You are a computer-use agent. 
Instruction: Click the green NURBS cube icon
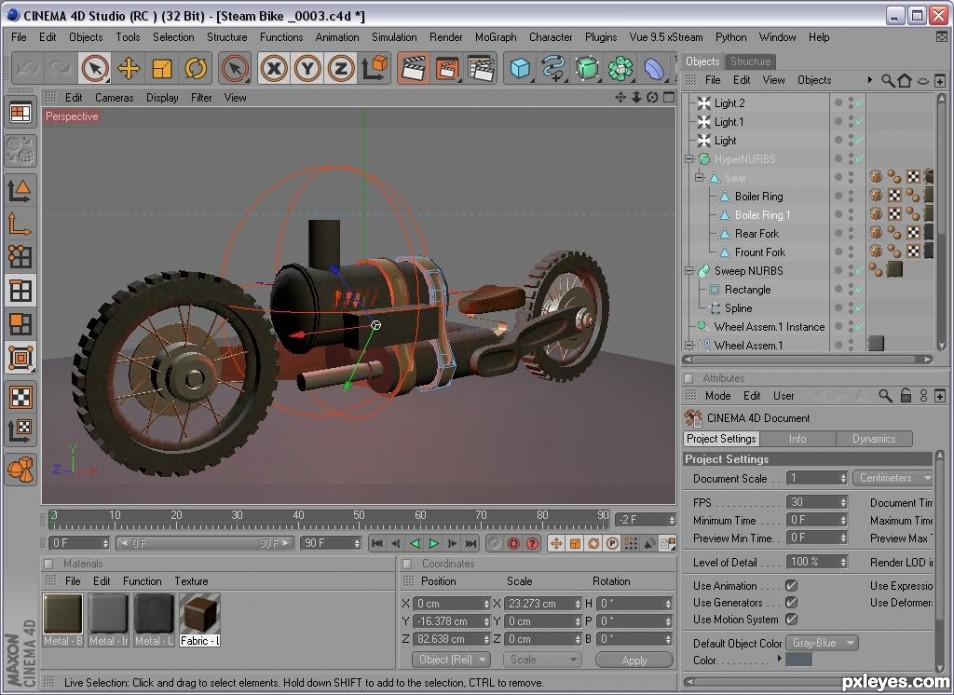(x=587, y=68)
